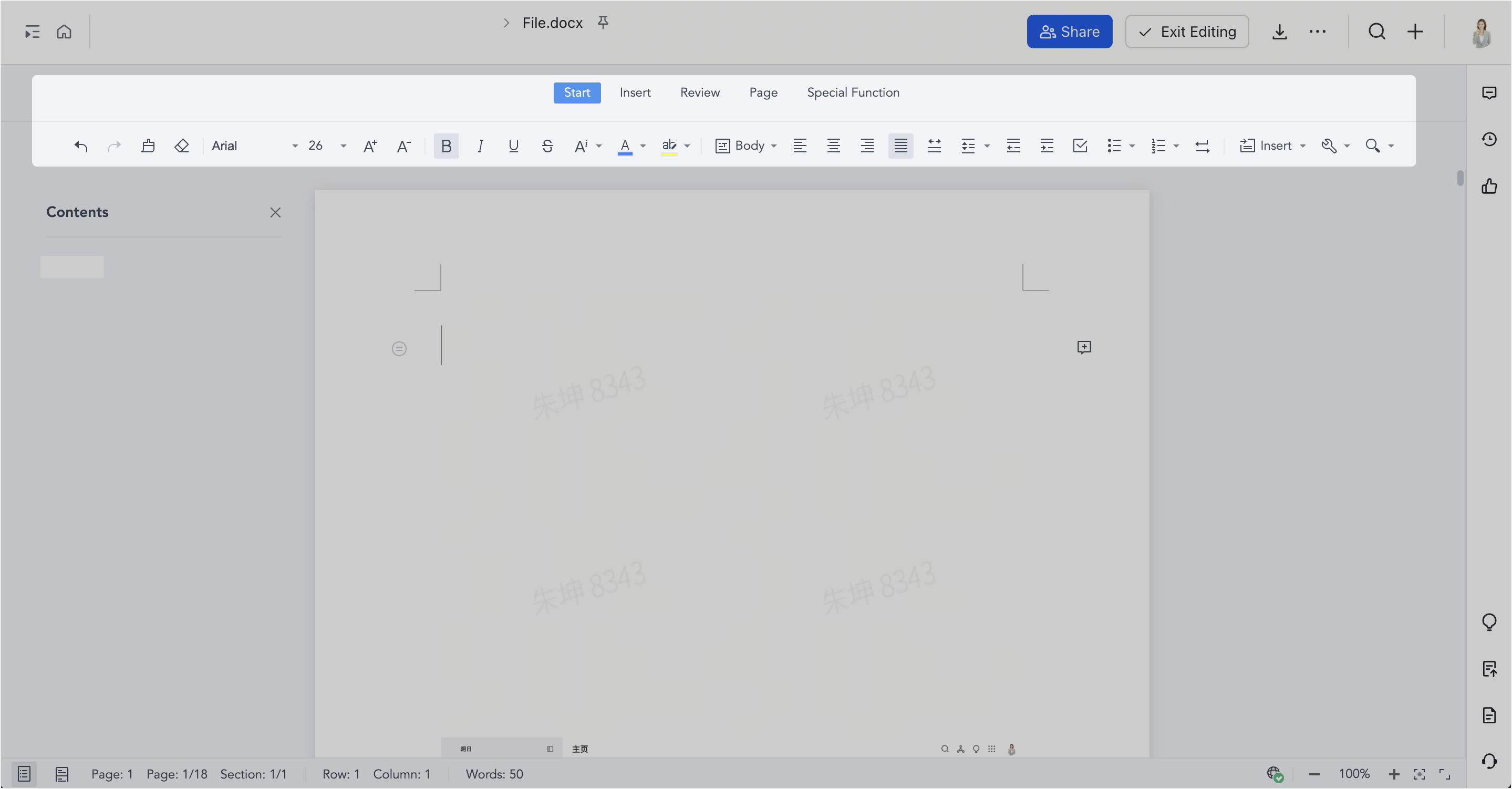Image resolution: width=1512 pixels, height=789 pixels.
Task: Open version history clock icon
Action: pos(1489,139)
